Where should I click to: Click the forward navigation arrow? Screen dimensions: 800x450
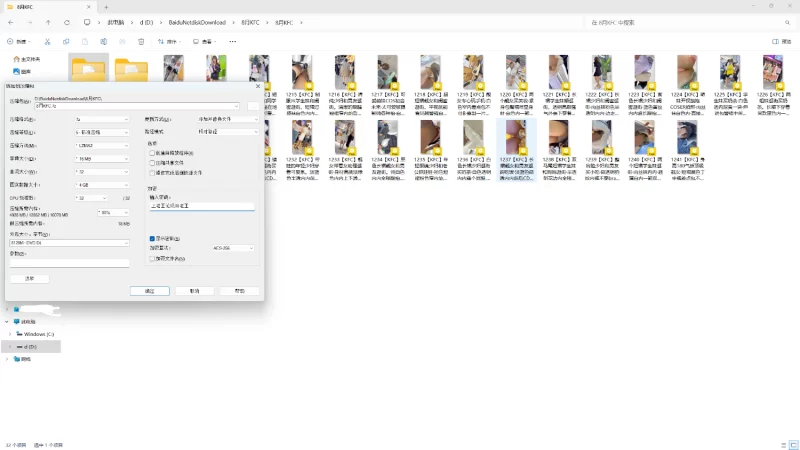[29, 22]
